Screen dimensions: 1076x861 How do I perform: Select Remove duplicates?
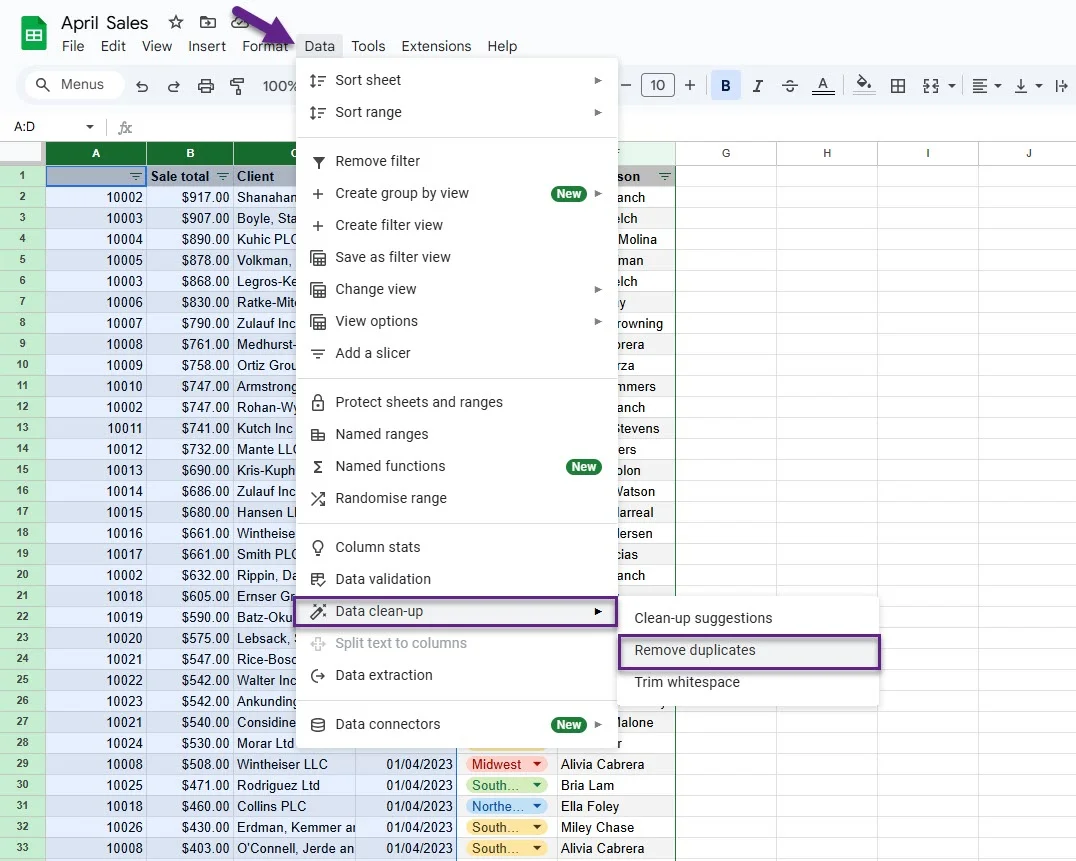click(748, 650)
